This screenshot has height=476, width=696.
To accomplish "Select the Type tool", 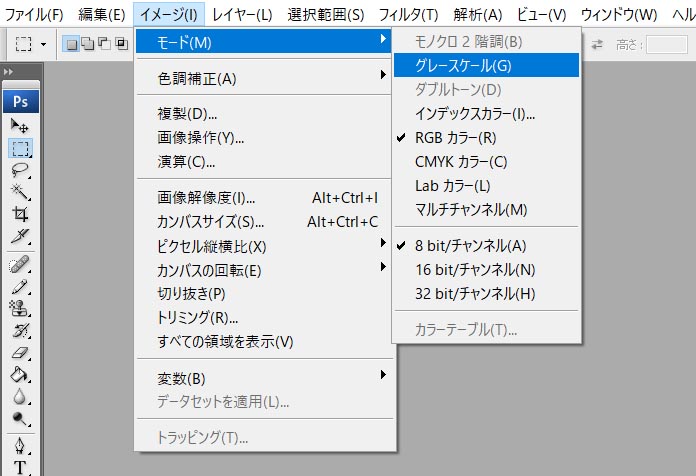I will pos(20,467).
